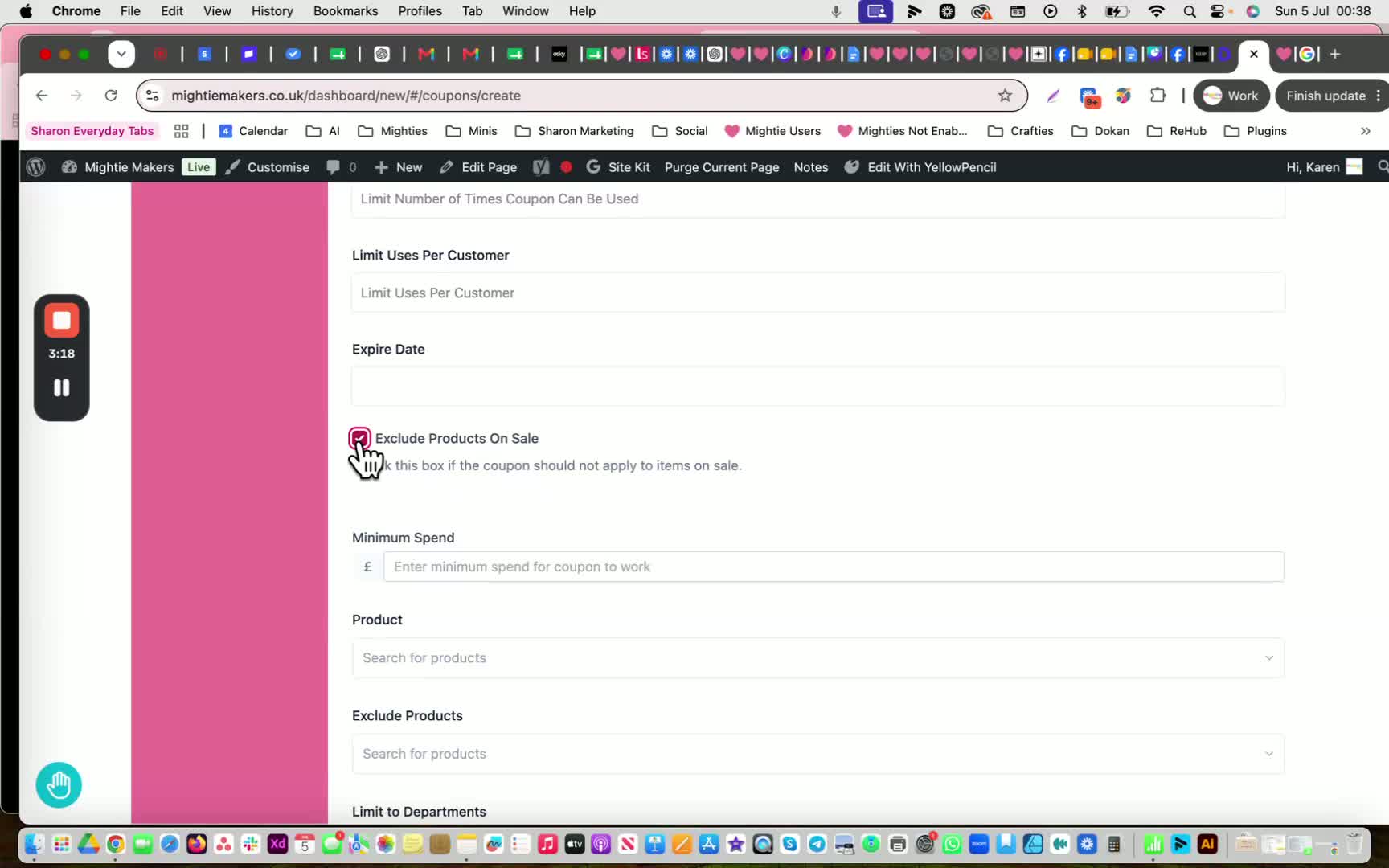Image resolution: width=1389 pixels, height=868 pixels.
Task: Open the New content admin menu
Action: click(x=398, y=167)
